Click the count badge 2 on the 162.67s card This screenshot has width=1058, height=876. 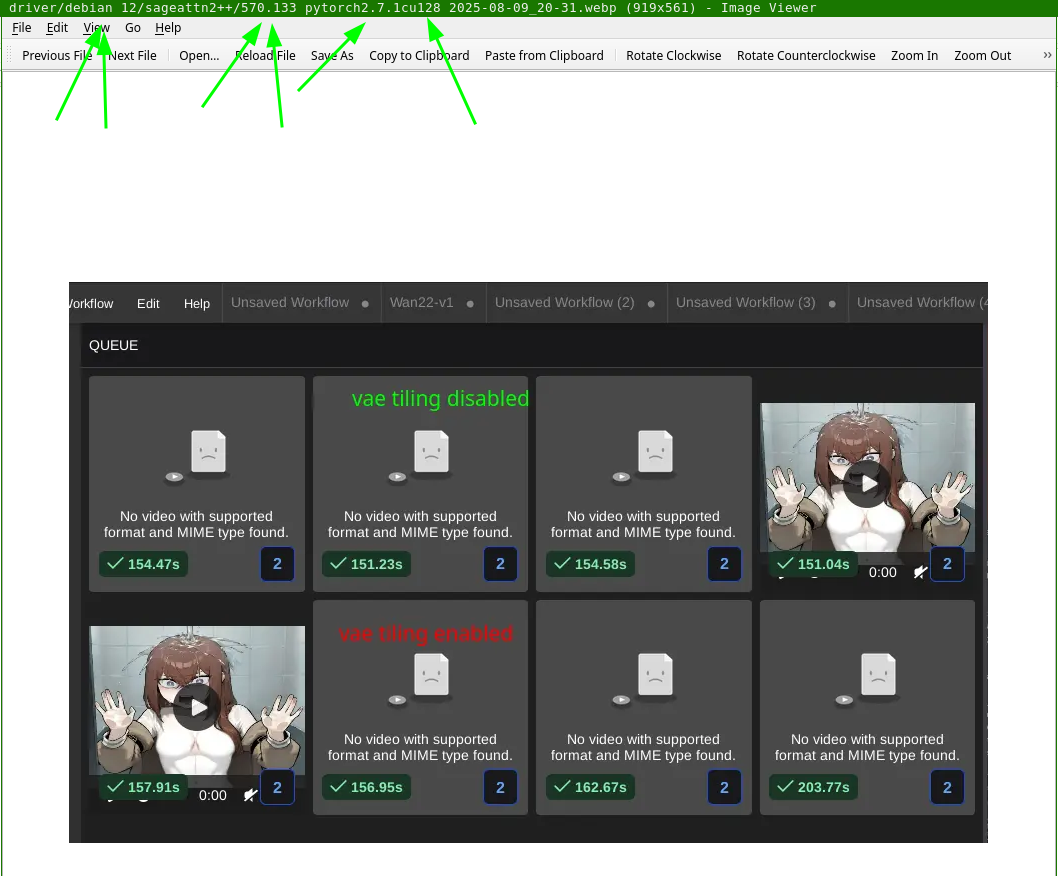click(724, 787)
